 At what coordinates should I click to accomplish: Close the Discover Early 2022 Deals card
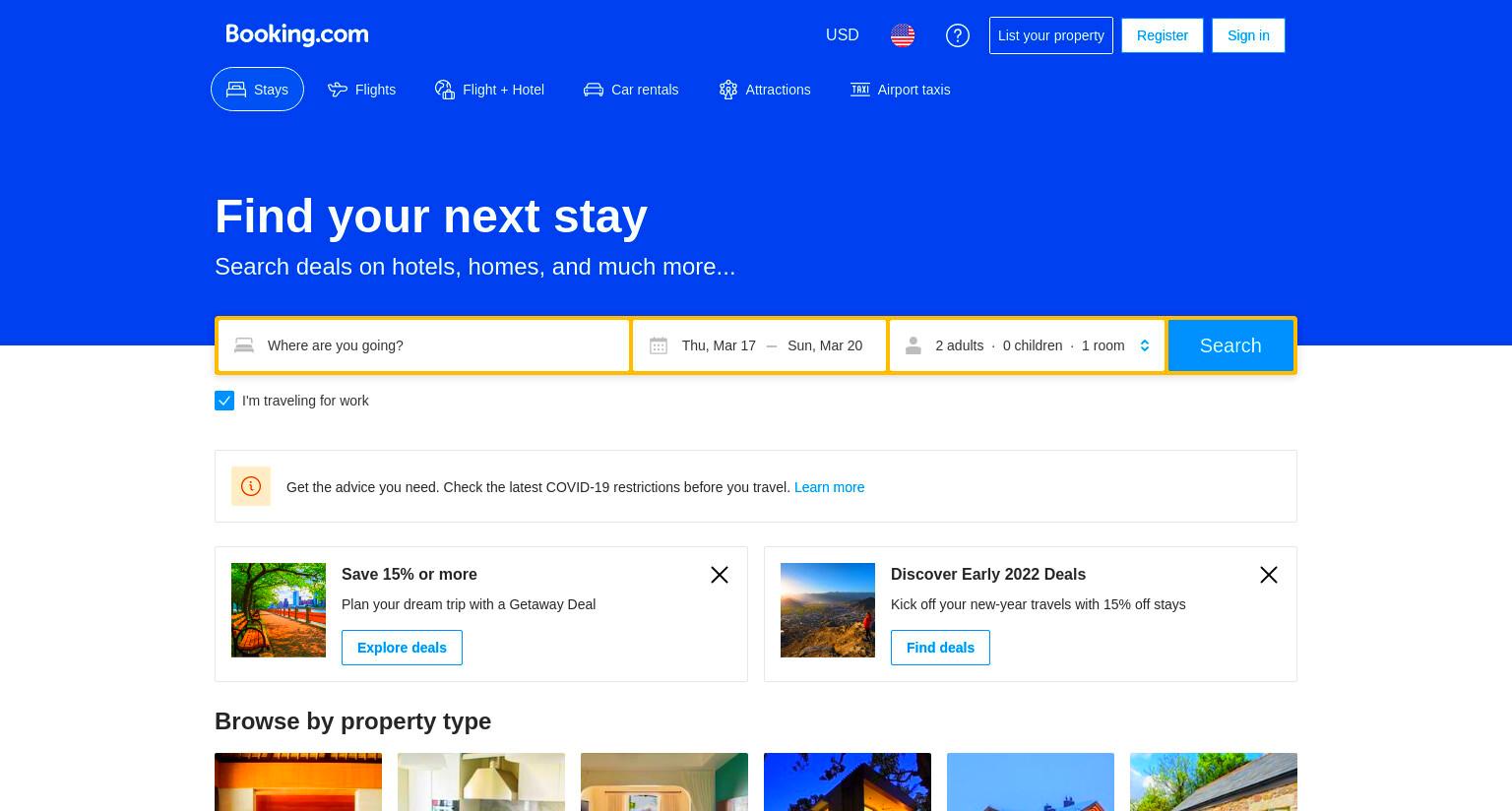point(1269,575)
